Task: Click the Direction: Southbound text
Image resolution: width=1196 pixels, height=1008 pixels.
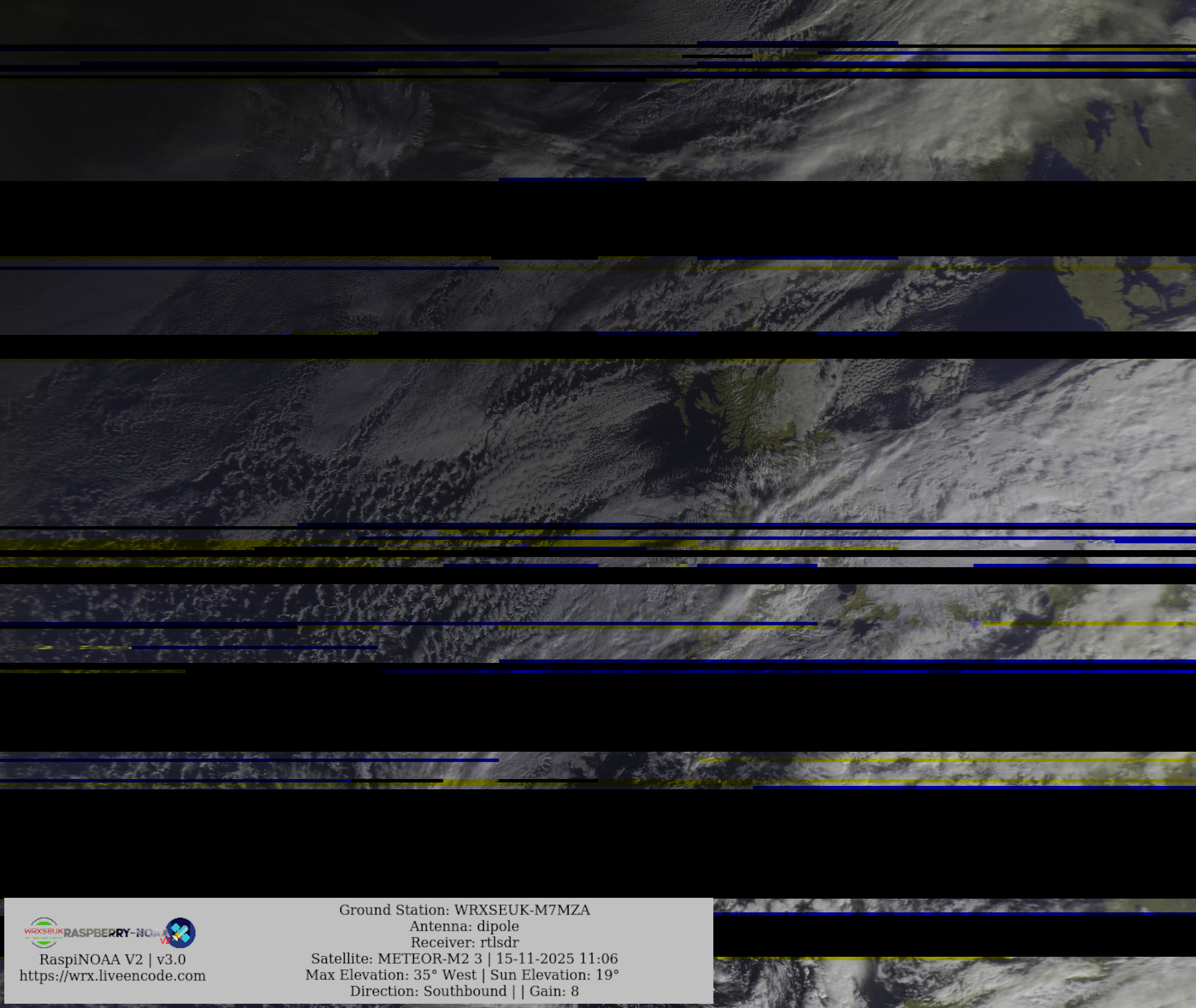Action: [428, 991]
